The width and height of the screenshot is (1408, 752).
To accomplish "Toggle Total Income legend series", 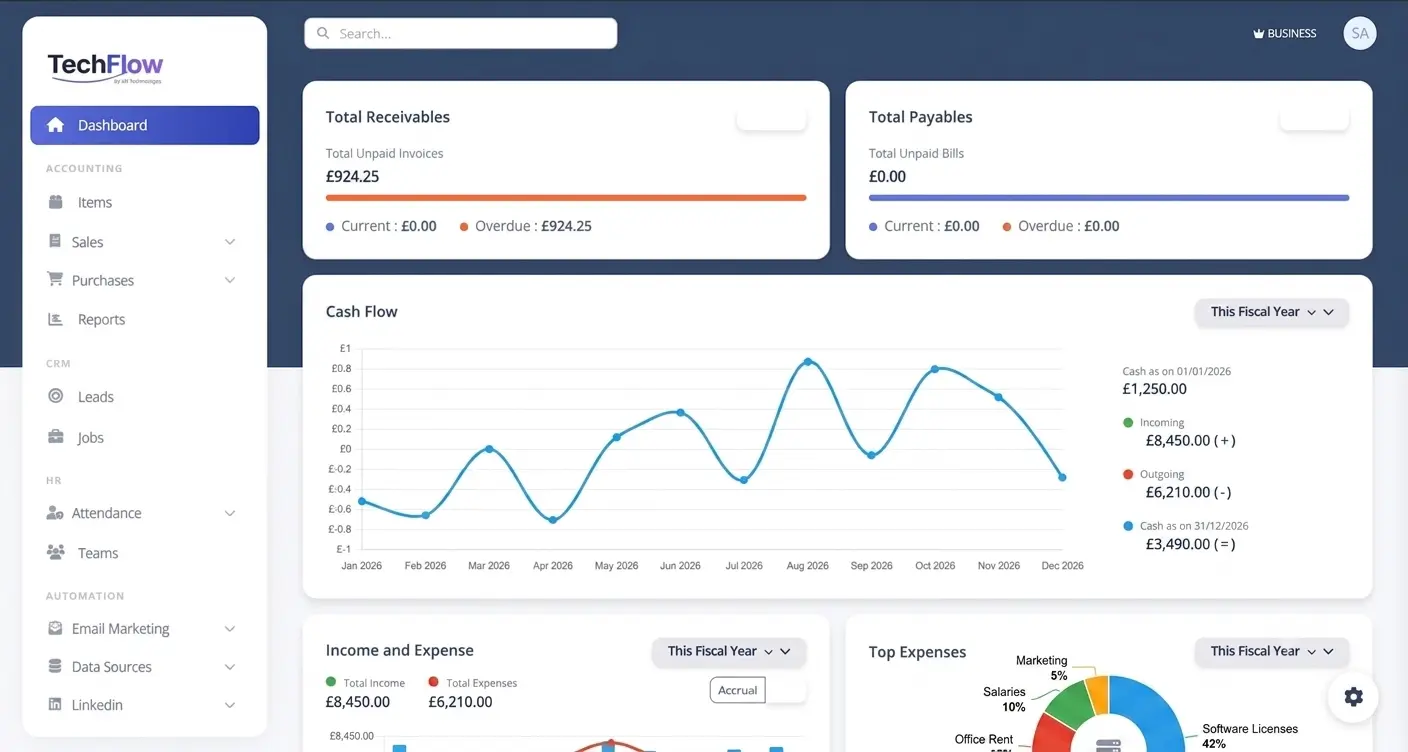I will [366, 683].
